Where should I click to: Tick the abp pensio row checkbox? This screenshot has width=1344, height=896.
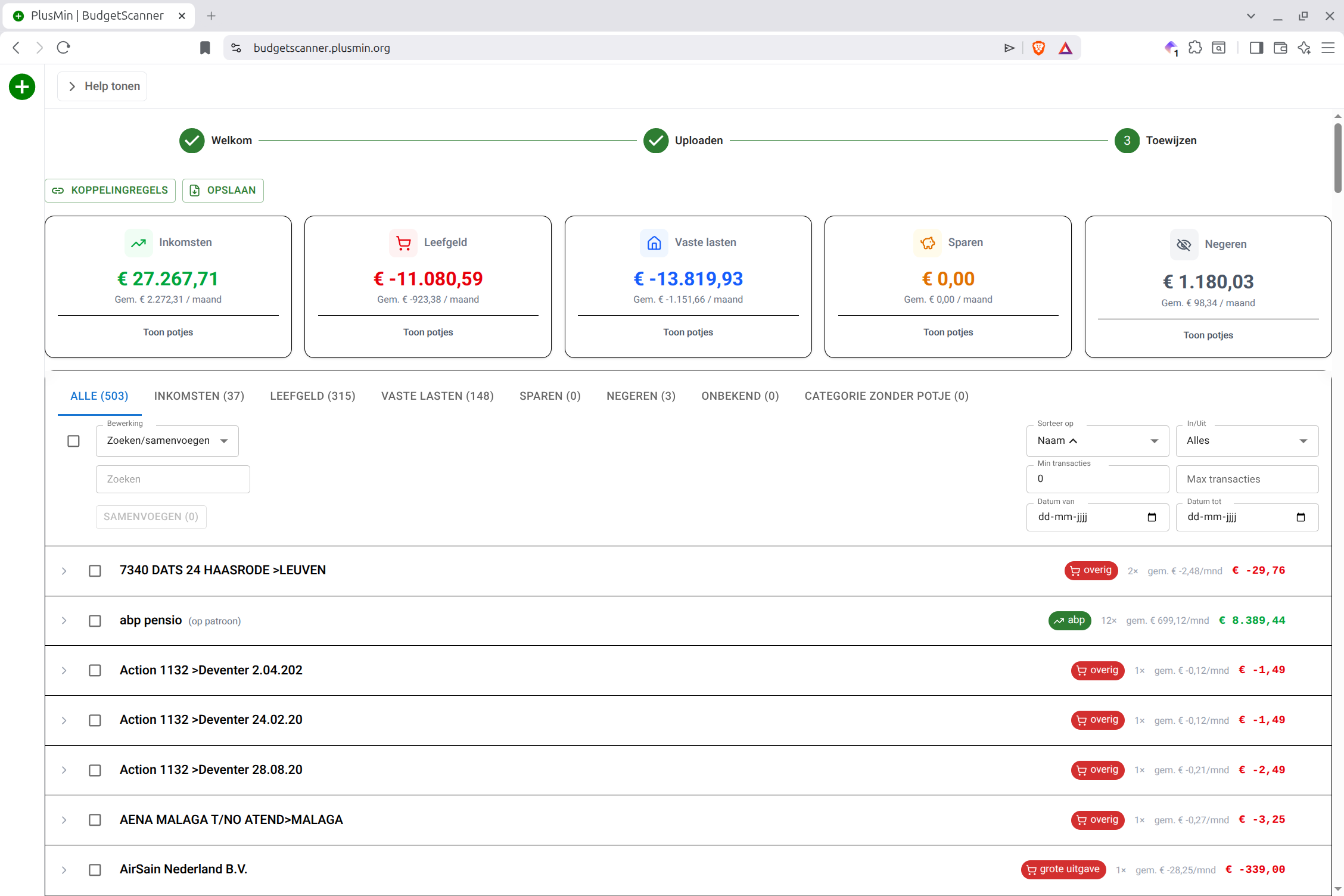coord(95,621)
